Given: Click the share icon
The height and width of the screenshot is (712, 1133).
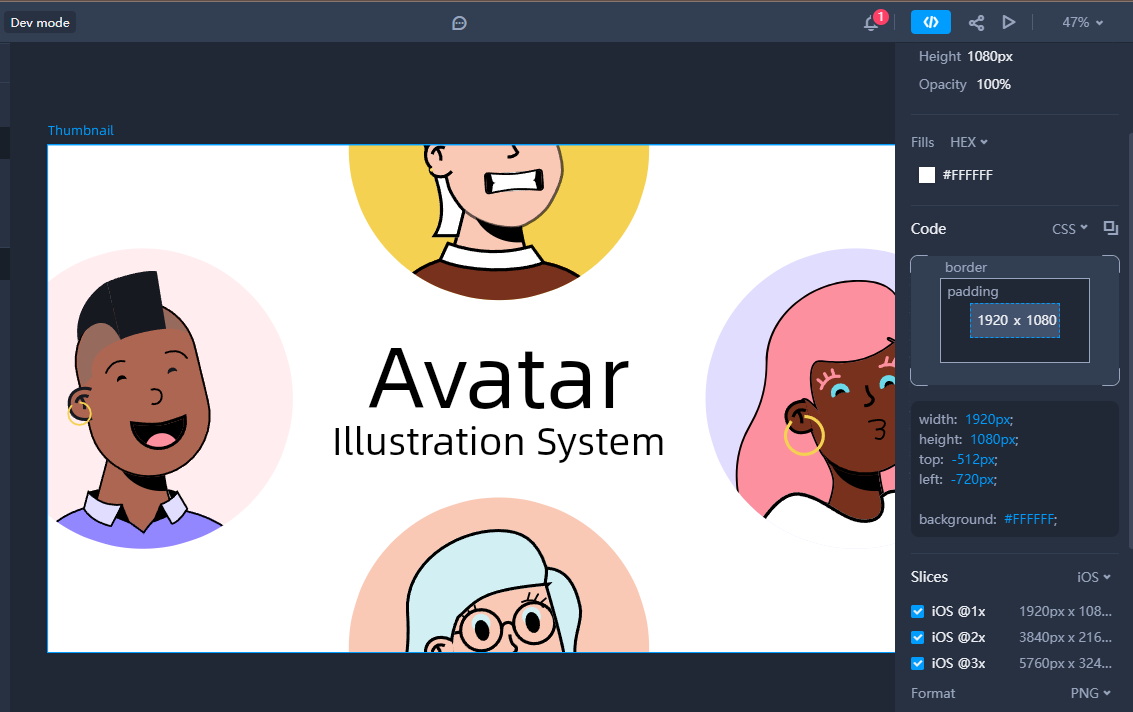Looking at the screenshot, I should 976,22.
